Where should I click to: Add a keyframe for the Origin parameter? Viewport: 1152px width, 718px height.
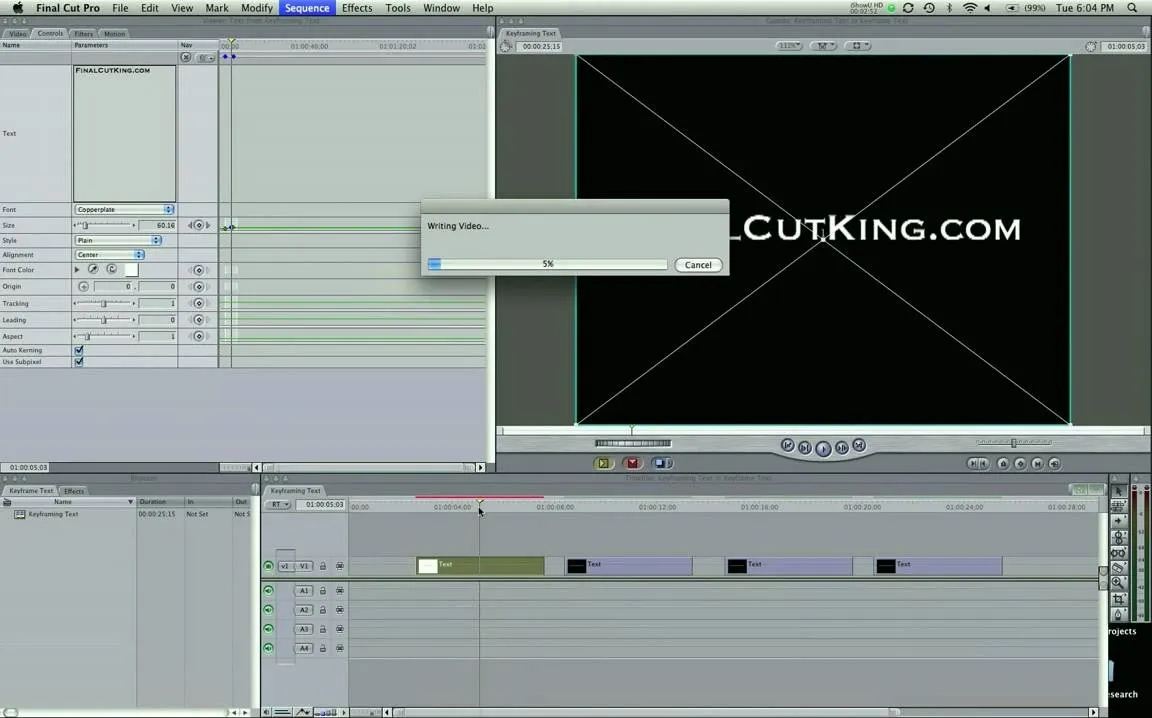pyautogui.click(x=198, y=287)
